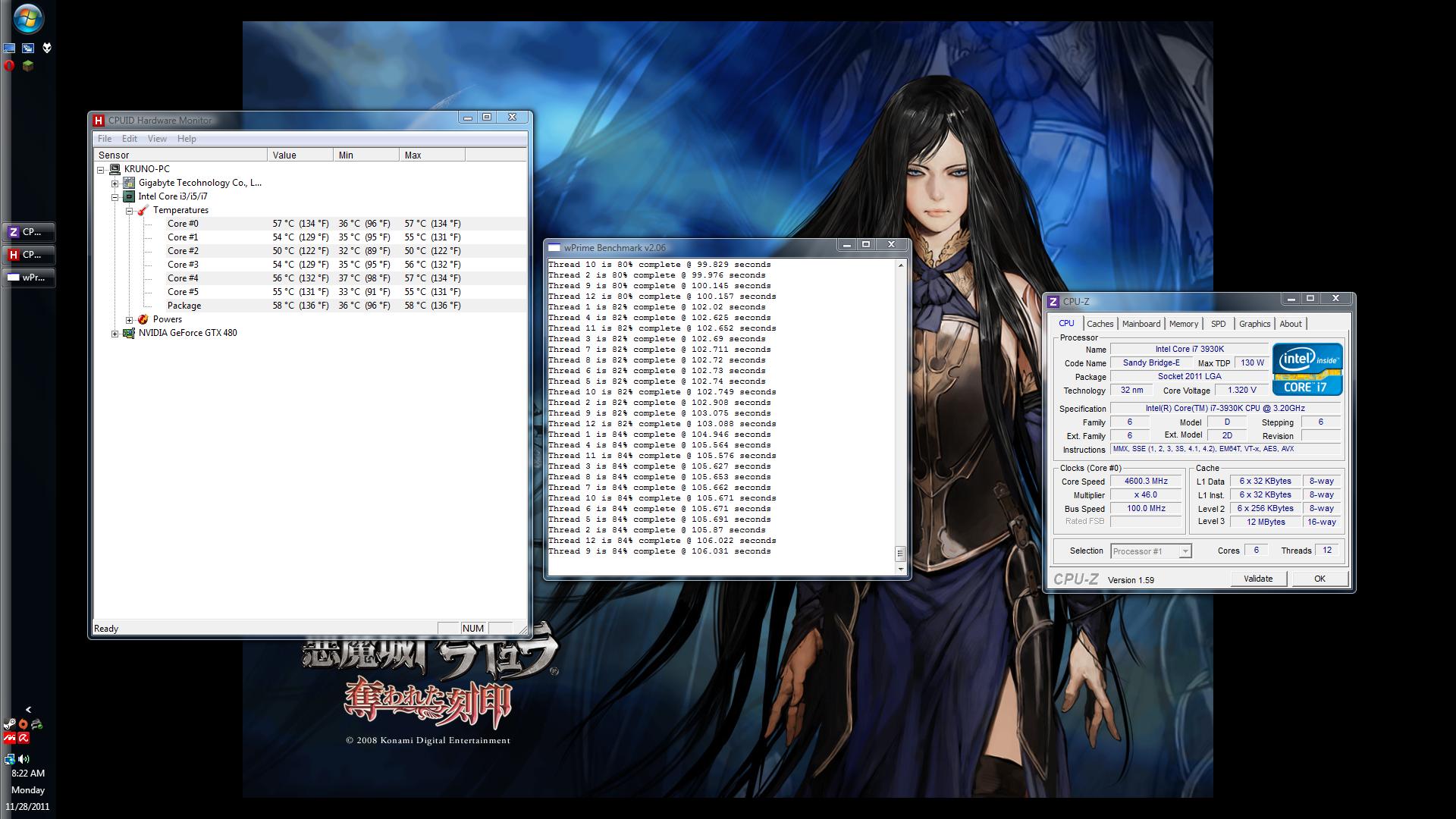This screenshot has height=819, width=1456.
Task: Open Help menu in Hardware Monitor
Action: coord(187,139)
